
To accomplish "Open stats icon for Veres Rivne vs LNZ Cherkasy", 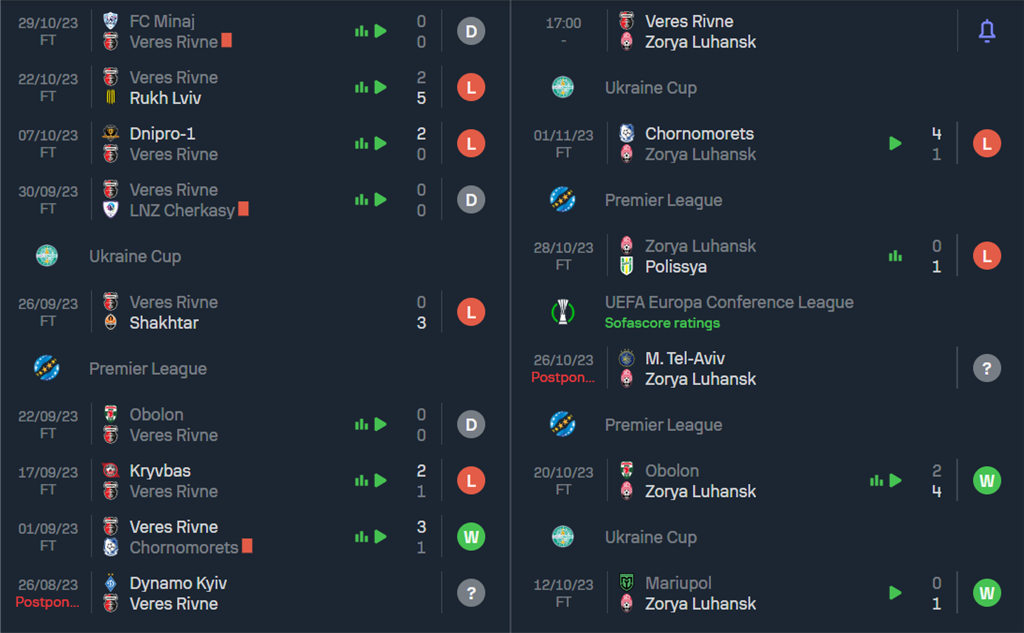I will [361, 199].
